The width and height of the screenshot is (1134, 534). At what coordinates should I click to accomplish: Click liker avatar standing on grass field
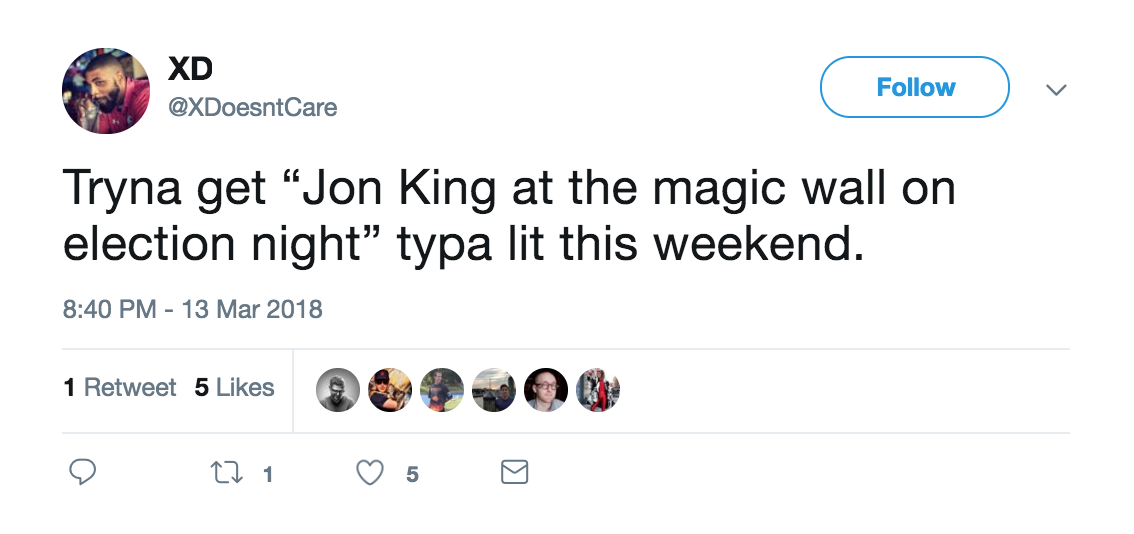pyautogui.click(x=442, y=390)
